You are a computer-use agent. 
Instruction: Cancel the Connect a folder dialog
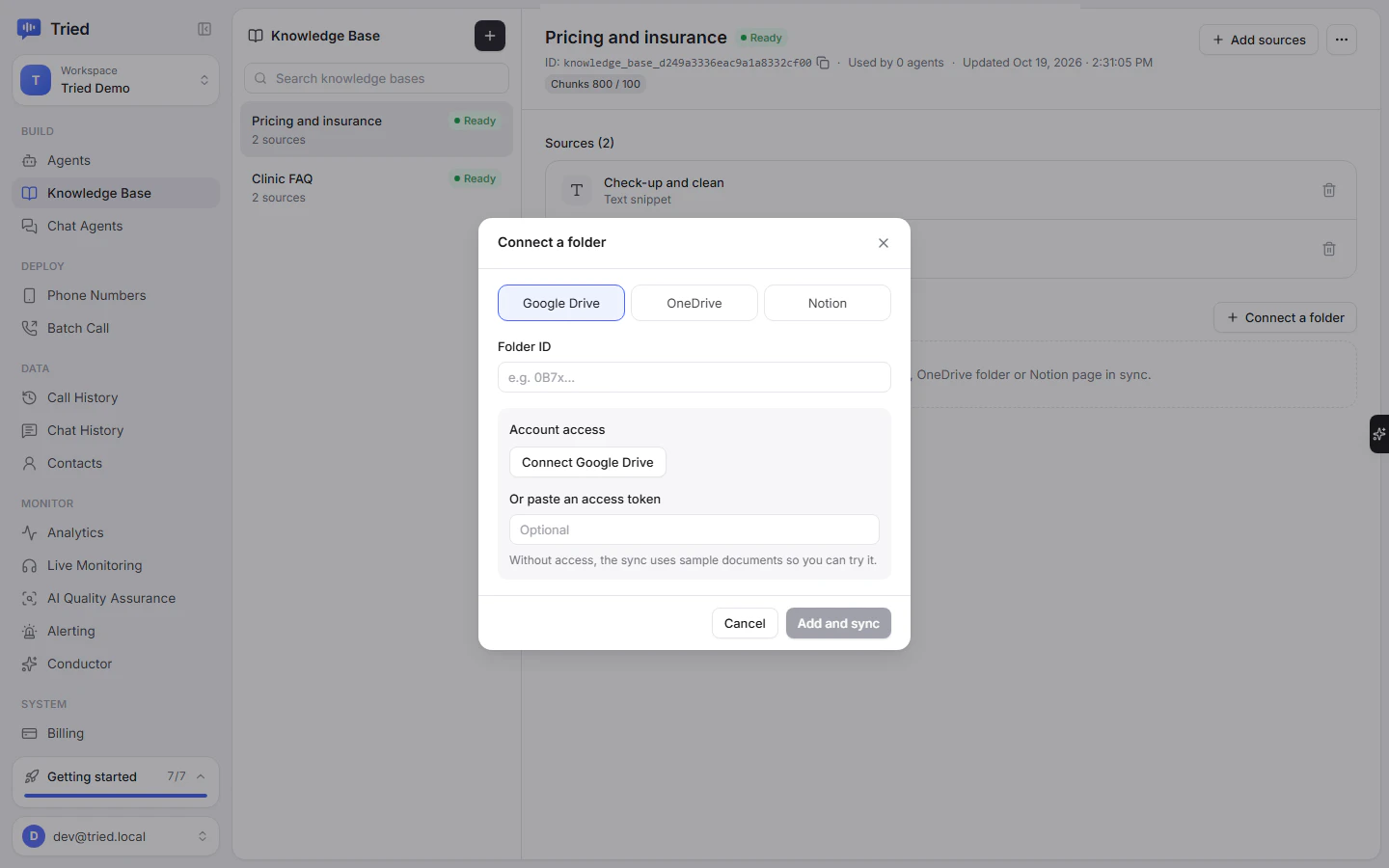745,623
